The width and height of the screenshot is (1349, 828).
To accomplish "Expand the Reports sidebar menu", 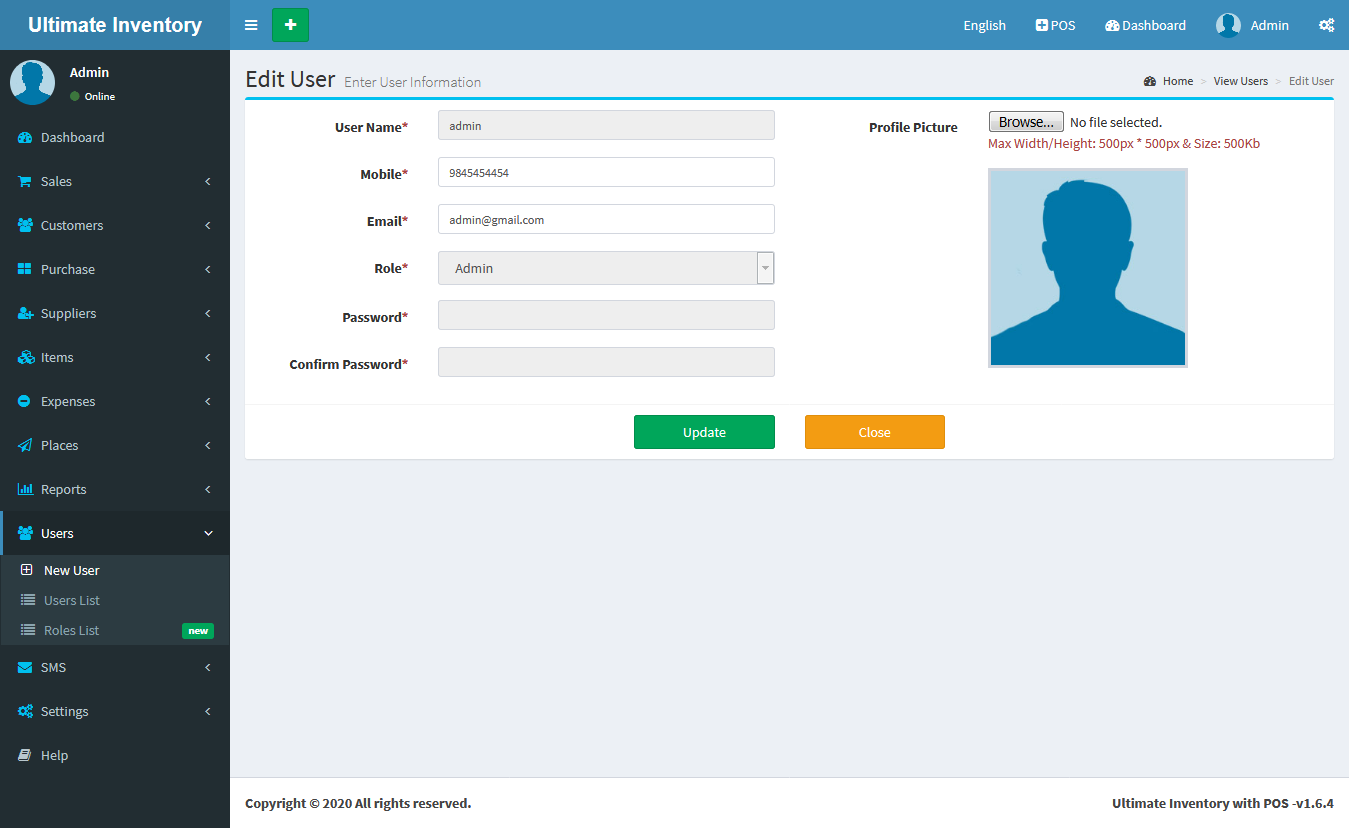I will (115, 490).
